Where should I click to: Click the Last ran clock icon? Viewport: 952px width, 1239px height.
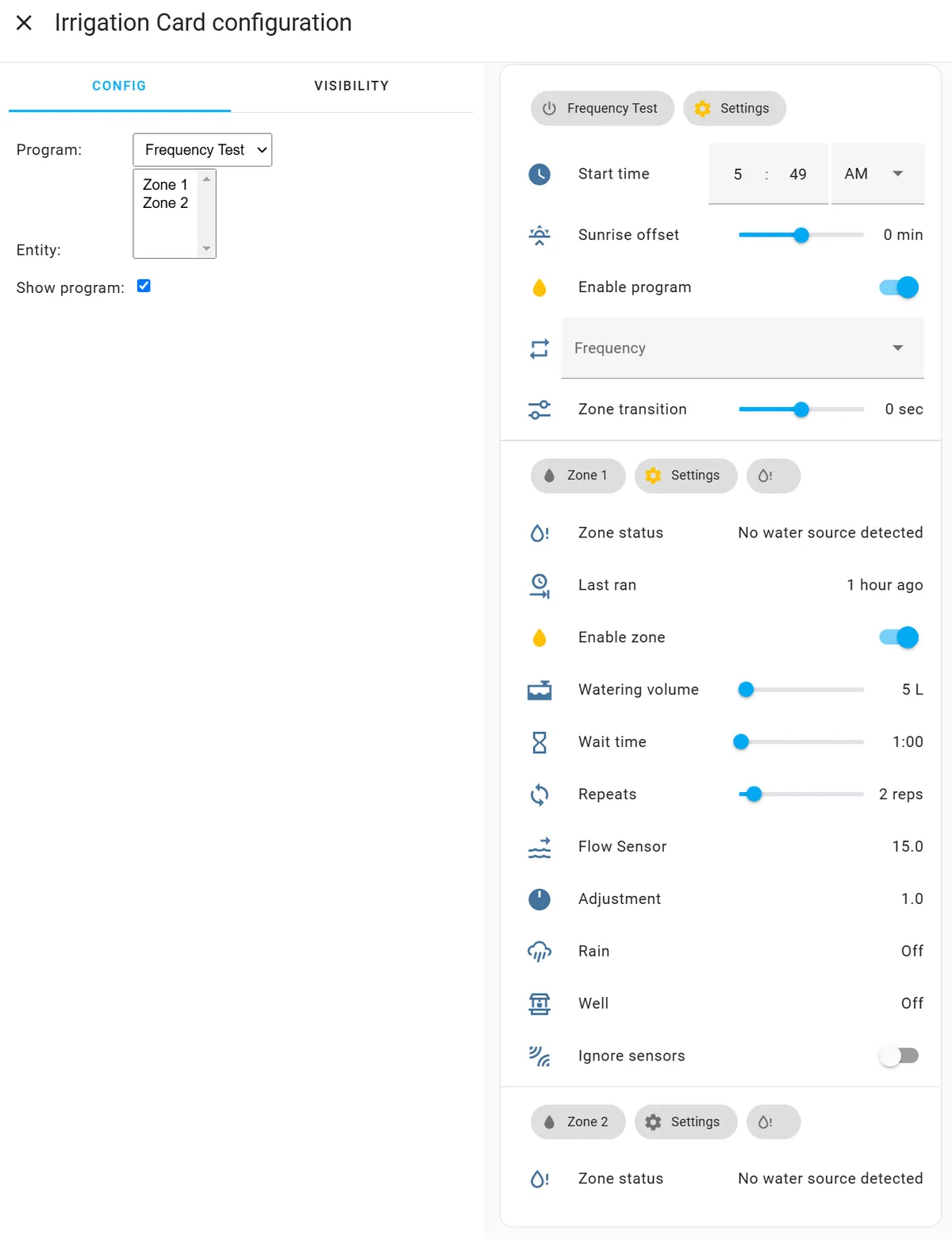click(539, 586)
